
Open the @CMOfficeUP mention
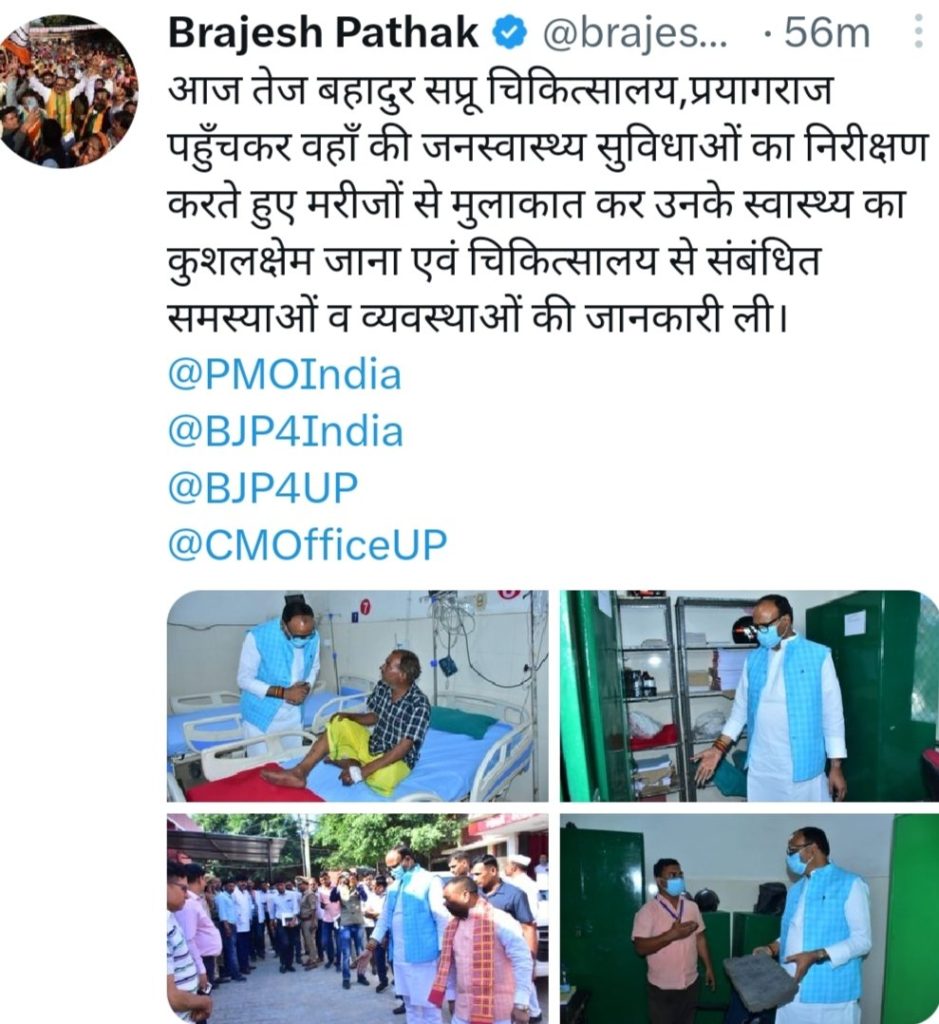[x=308, y=545]
